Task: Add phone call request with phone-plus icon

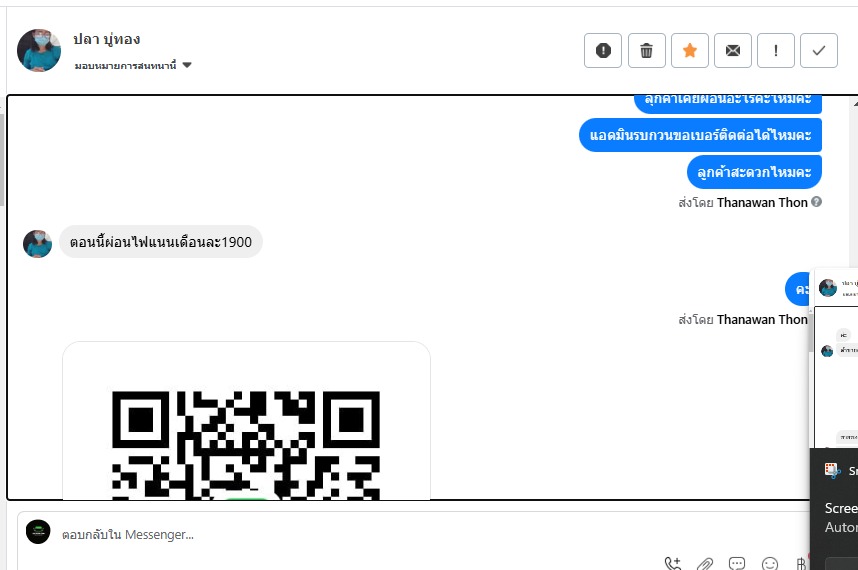Action: (673, 563)
